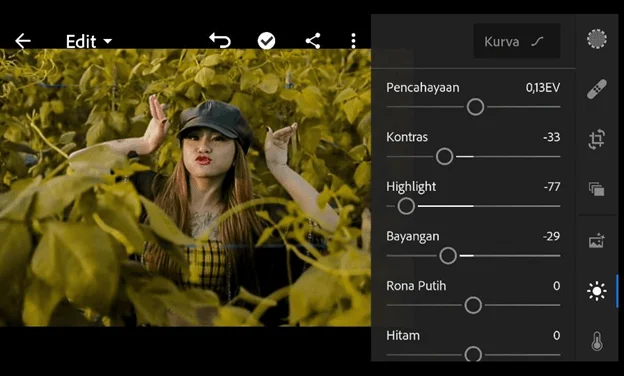The image size is (624, 376).
Task: Confirm edits with the checkmark icon
Action: click(x=266, y=41)
